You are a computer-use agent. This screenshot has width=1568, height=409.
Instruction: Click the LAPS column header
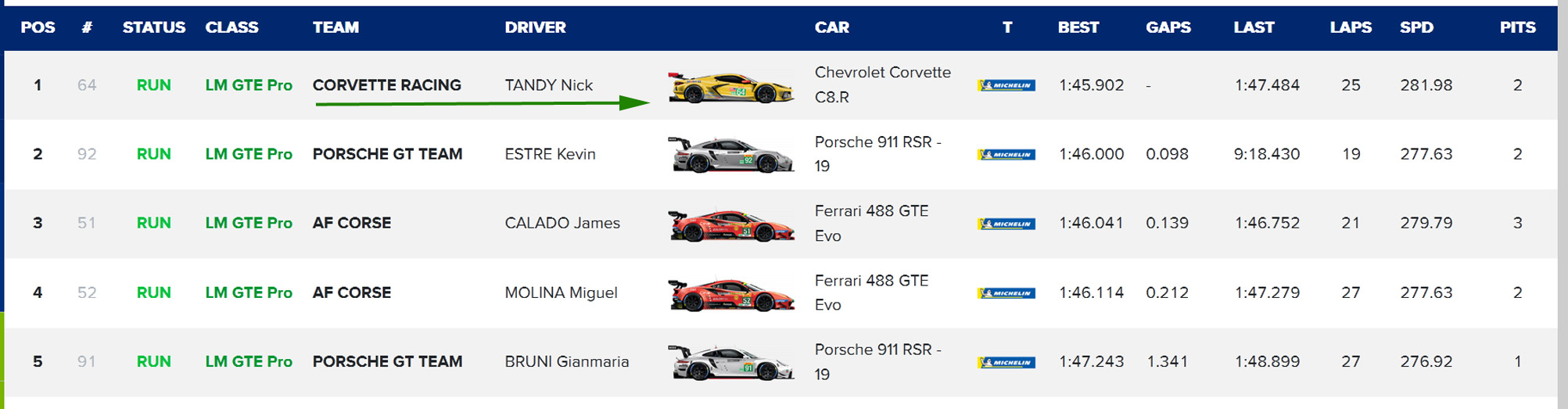click(x=1351, y=27)
